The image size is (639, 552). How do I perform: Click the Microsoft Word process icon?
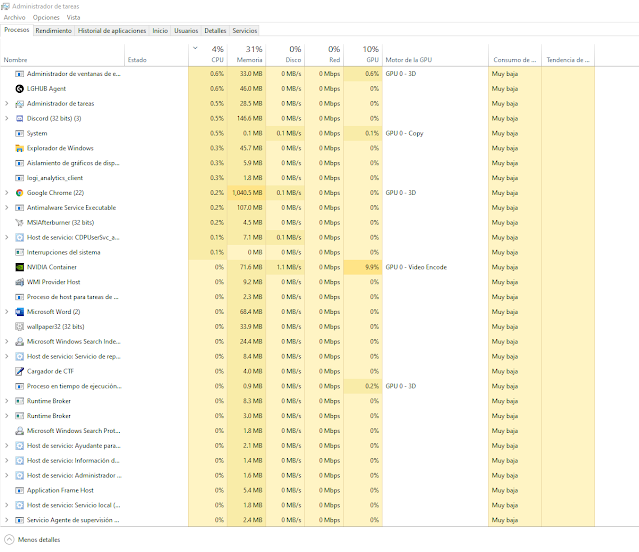point(19,312)
